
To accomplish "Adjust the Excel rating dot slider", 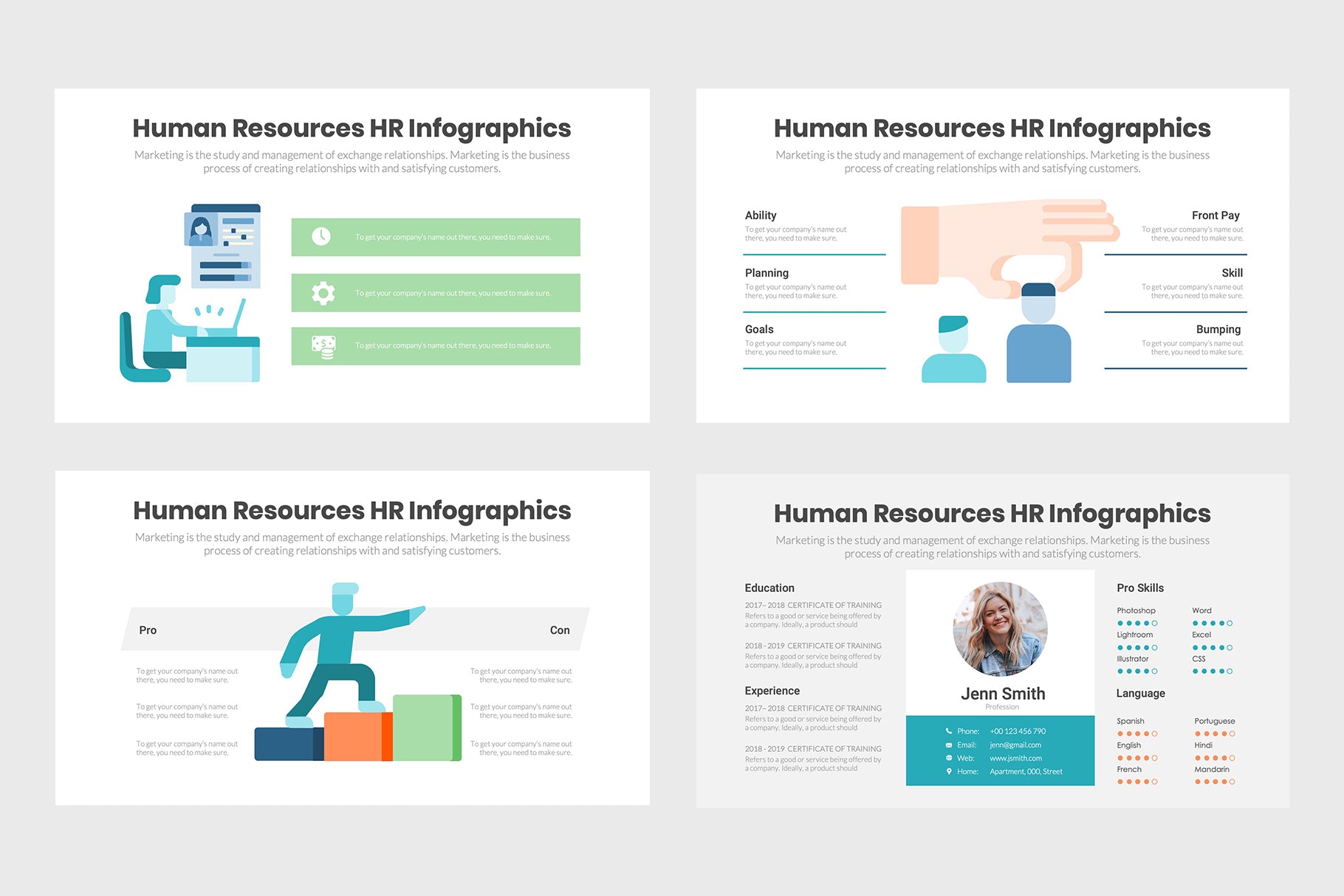I will [1213, 647].
